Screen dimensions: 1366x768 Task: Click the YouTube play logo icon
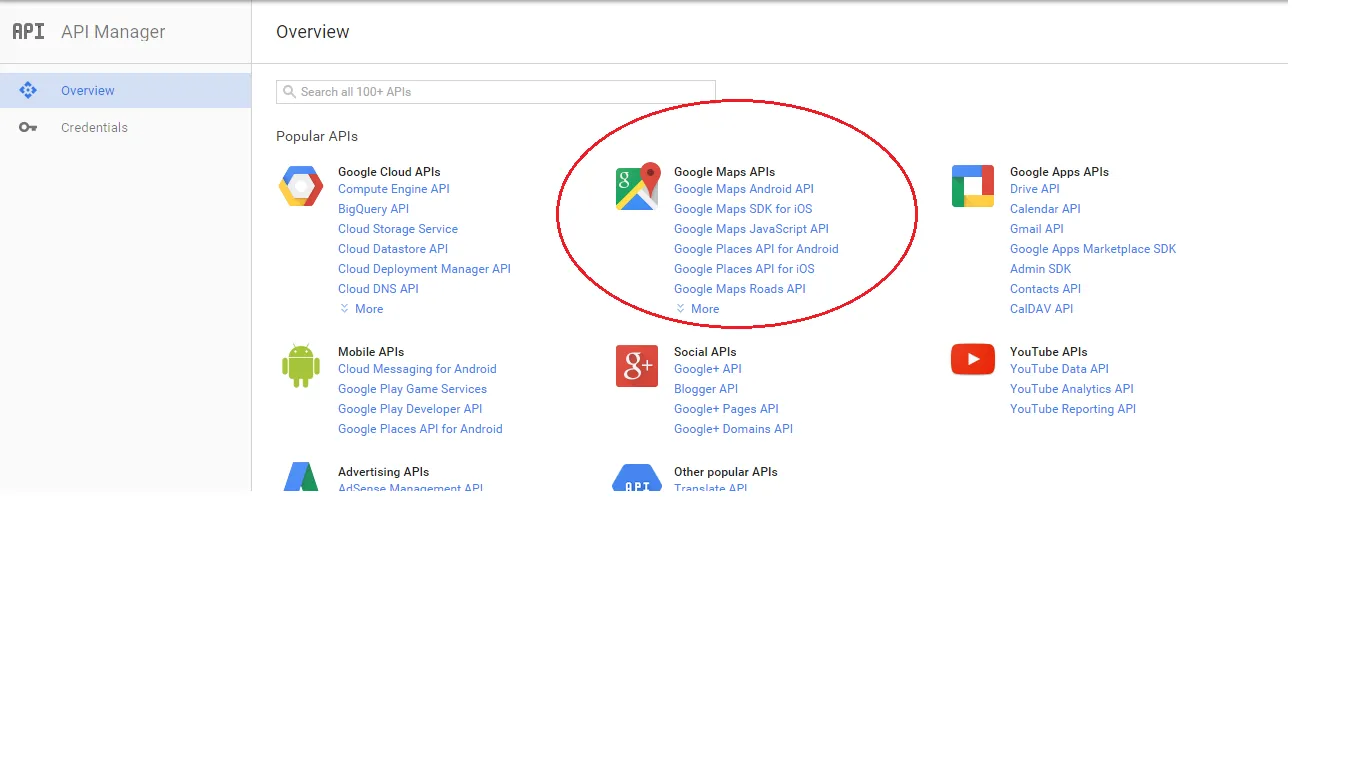(973, 359)
